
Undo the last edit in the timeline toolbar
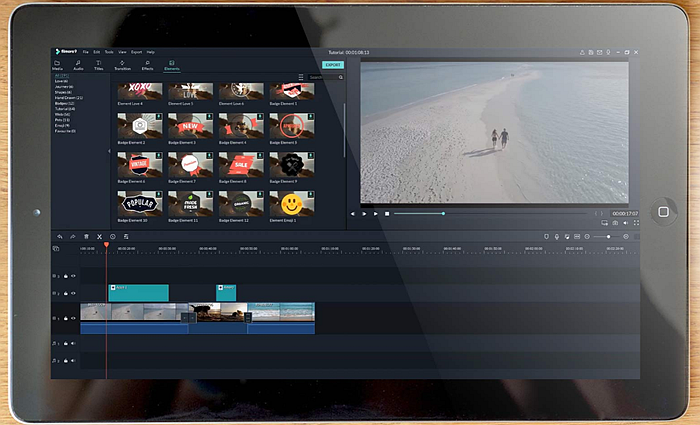point(60,237)
